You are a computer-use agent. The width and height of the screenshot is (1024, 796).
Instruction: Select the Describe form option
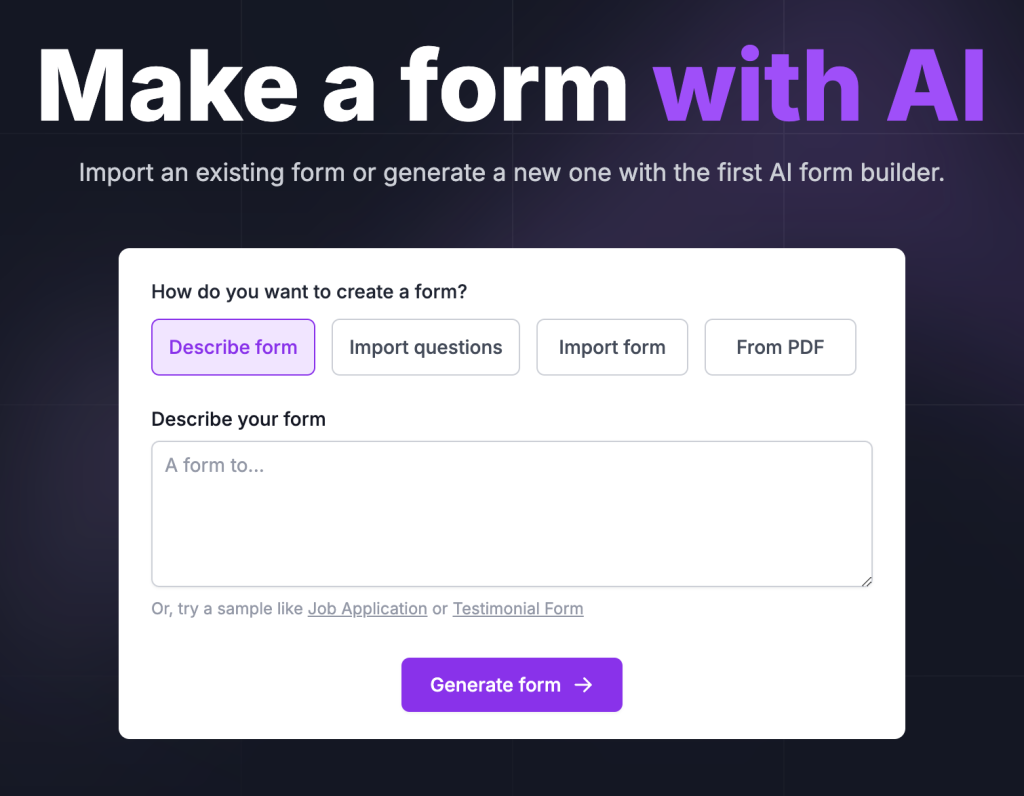[233, 347]
